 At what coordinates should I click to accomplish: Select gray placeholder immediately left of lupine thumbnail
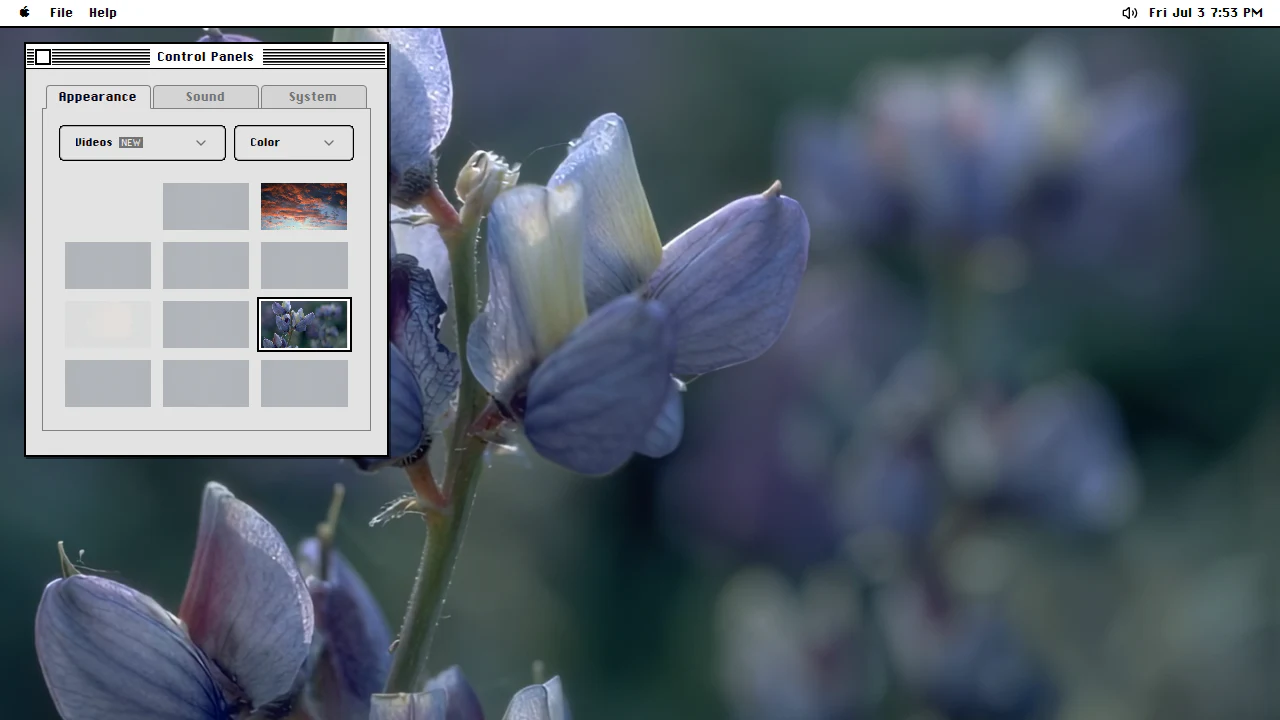pos(206,324)
